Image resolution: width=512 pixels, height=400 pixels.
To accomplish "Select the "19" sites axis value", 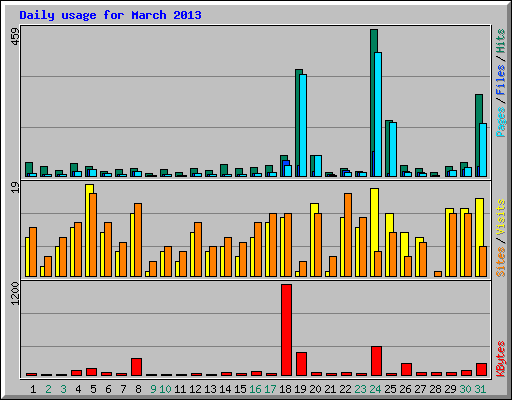I will [15, 188].
